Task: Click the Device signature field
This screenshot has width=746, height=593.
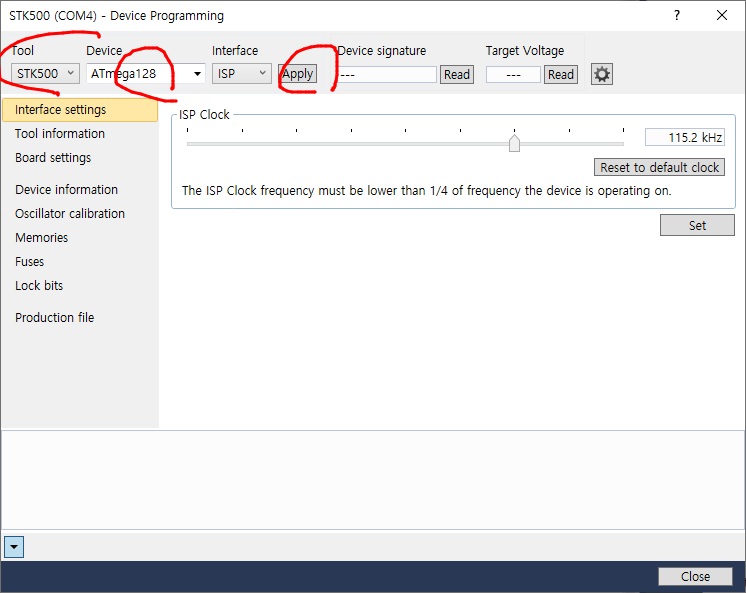Action: click(386, 75)
